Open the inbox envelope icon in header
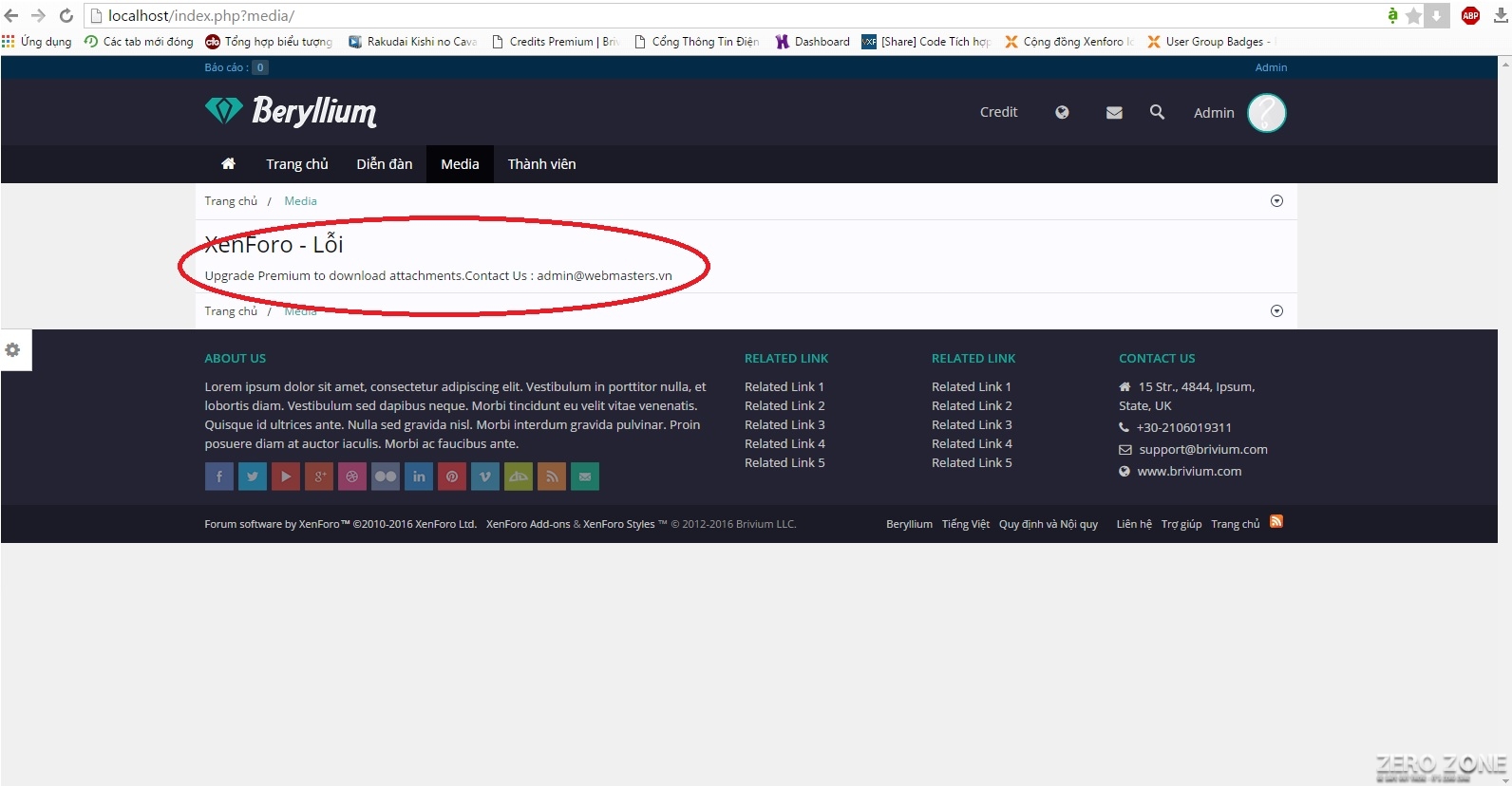Screen dimensions: 1512x786 click(1114, 112)
